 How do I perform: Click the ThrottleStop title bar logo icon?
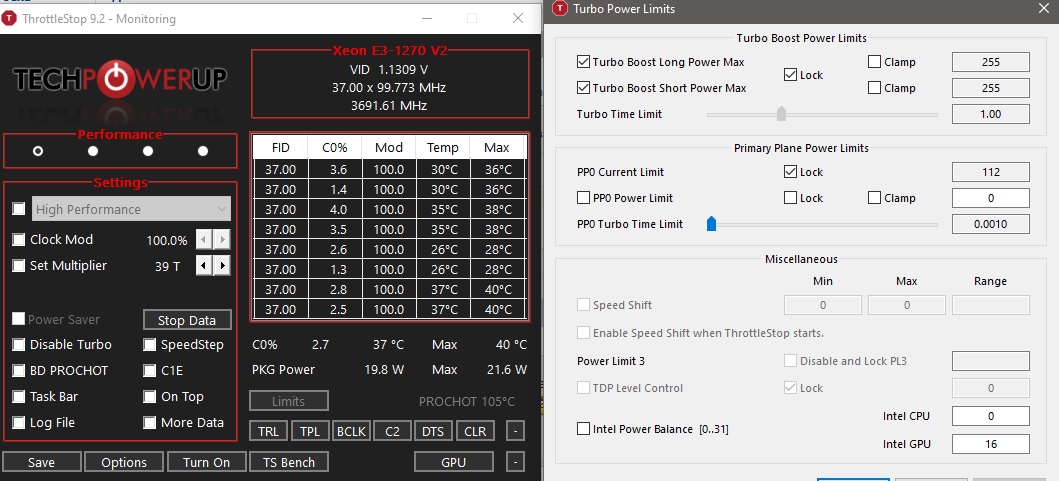(9, 18)
